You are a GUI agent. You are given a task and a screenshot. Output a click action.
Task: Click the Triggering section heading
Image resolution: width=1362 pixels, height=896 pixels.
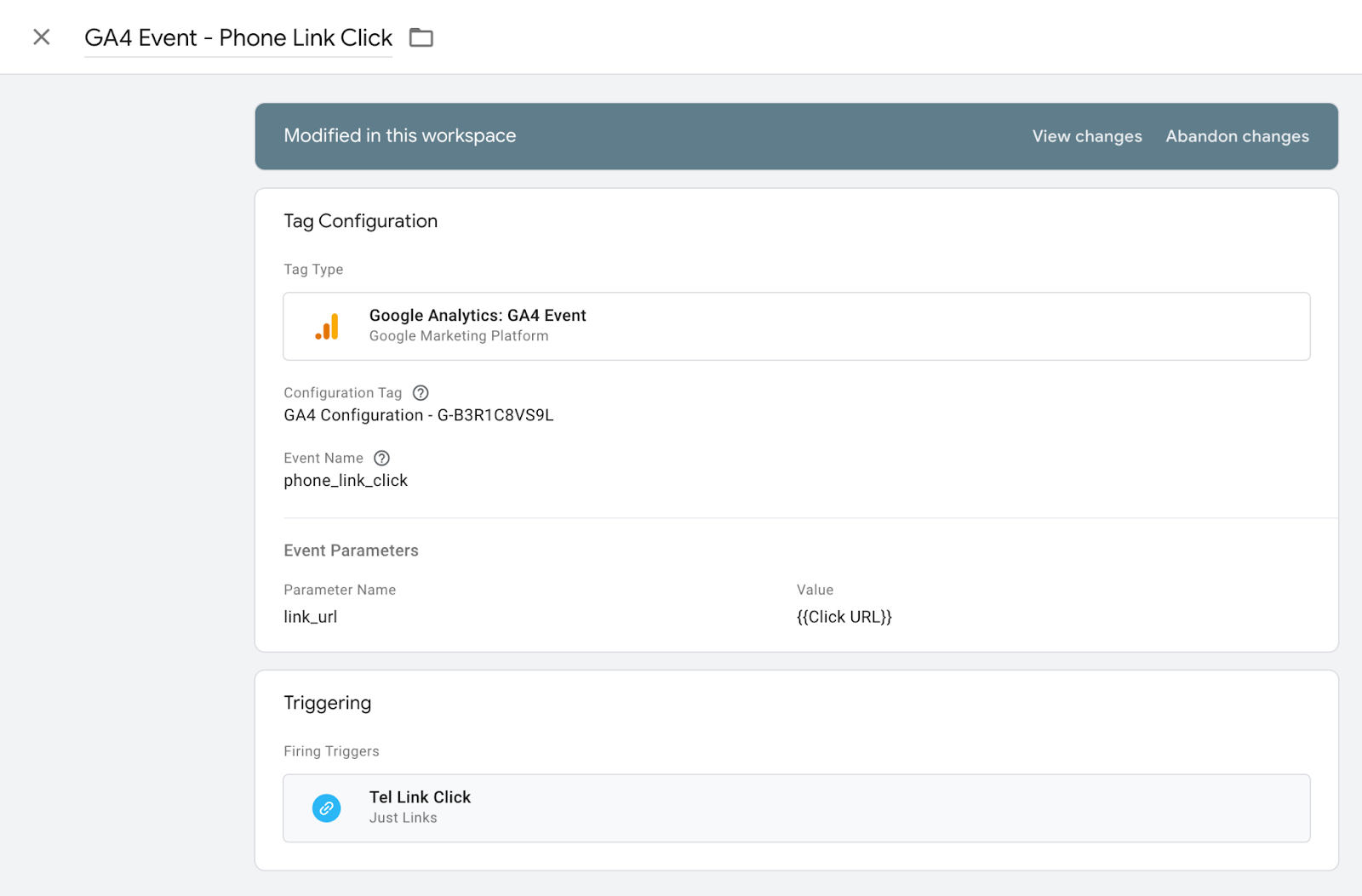[x=328, y=703]
